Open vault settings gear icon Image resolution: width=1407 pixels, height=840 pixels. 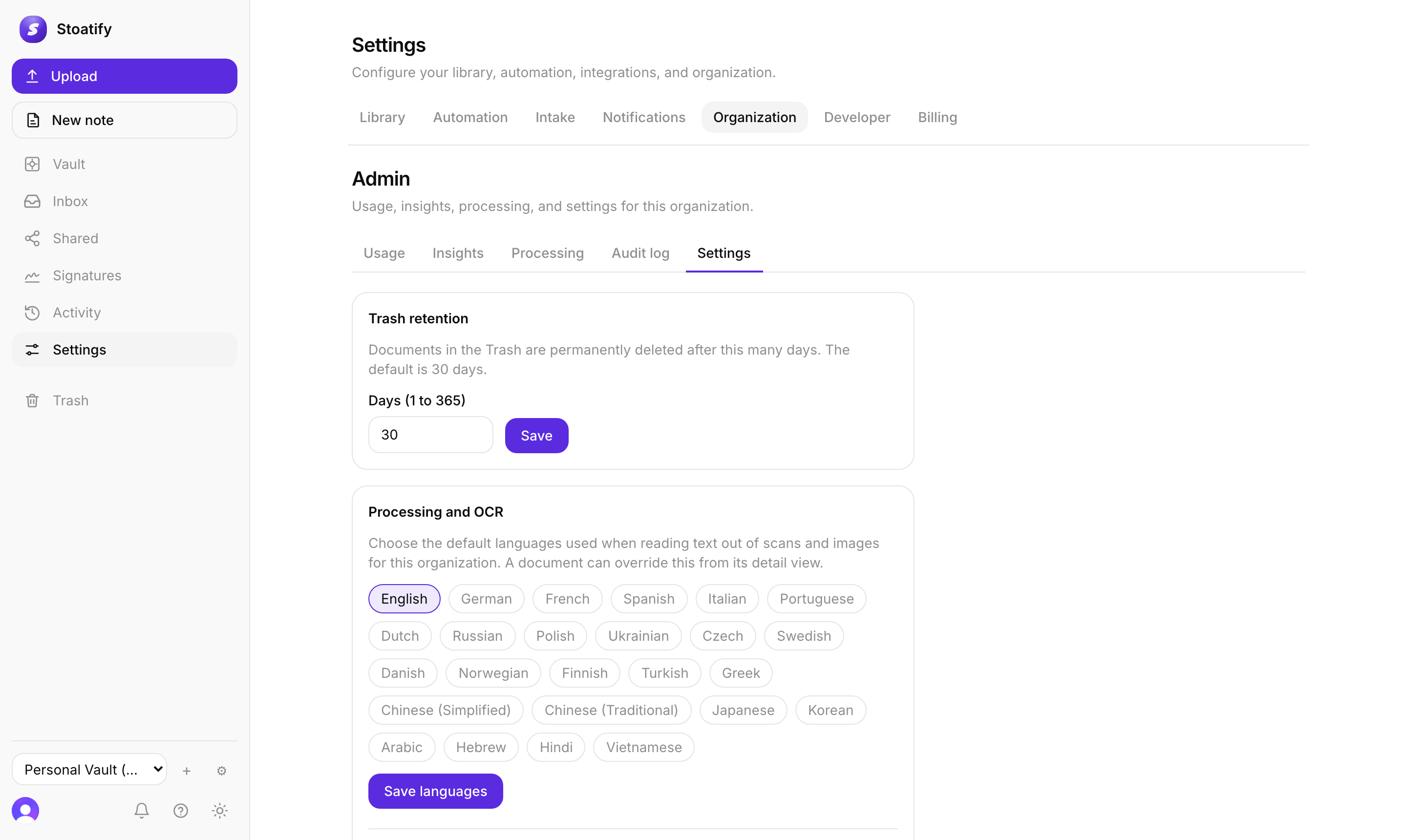pos(222,770)
